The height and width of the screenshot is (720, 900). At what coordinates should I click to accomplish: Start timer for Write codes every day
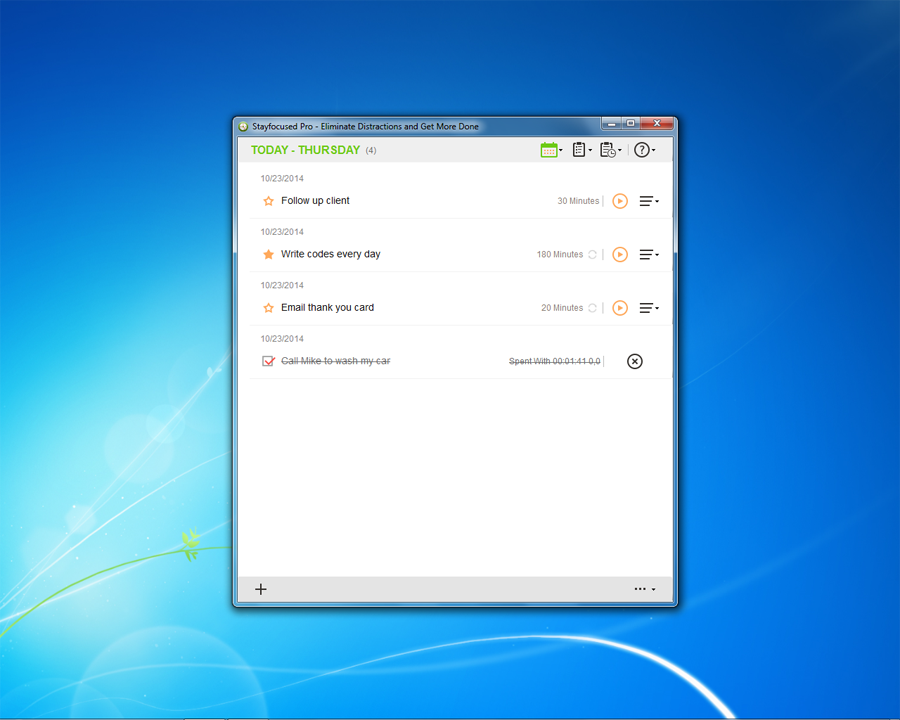point(620,255)
